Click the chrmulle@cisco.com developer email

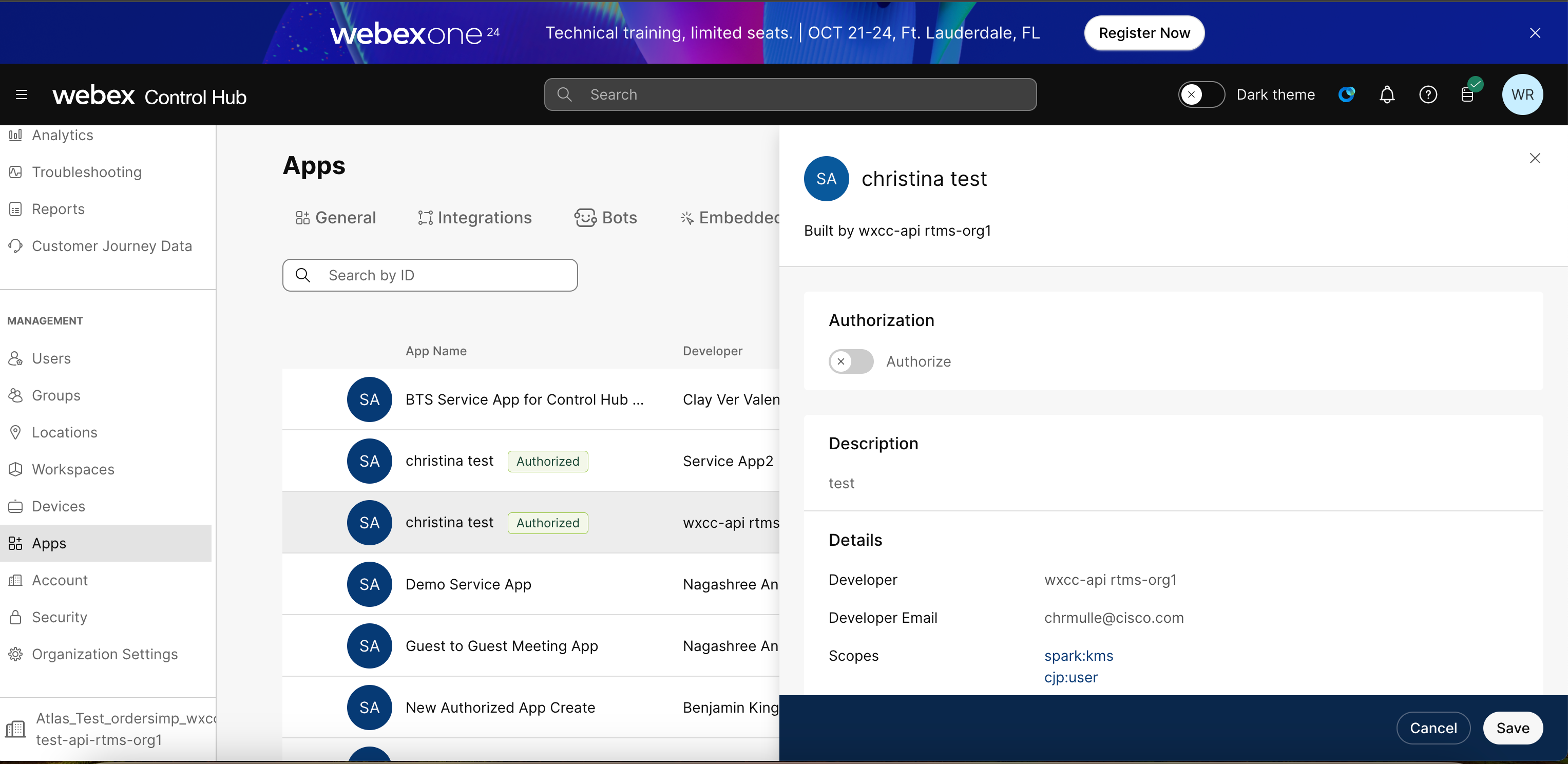[1114, 618]
